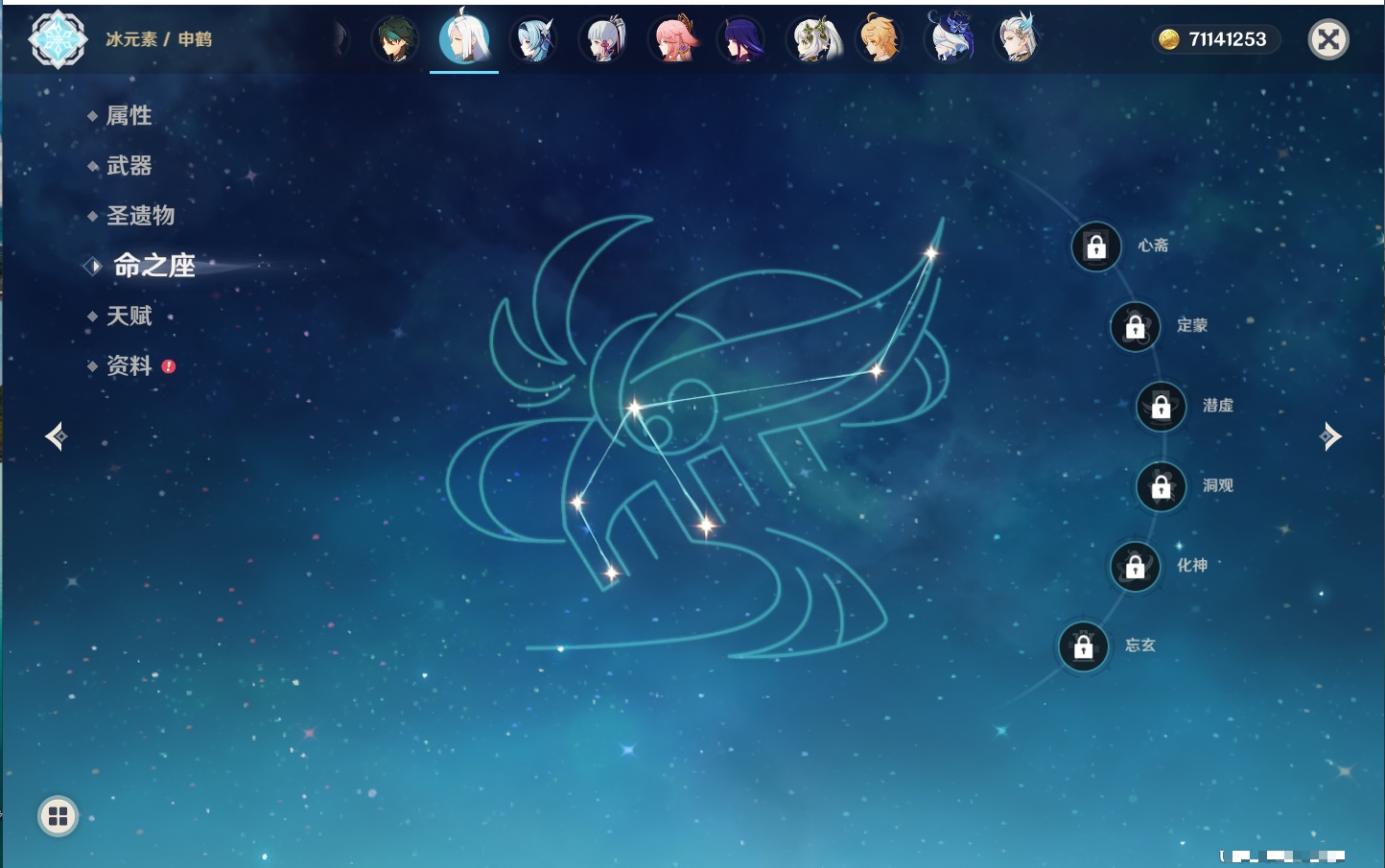This screenshot has height=868, width=1385.
Task: Select Xiao's dark green-haired avatar
Action: [x=395, y=39]
